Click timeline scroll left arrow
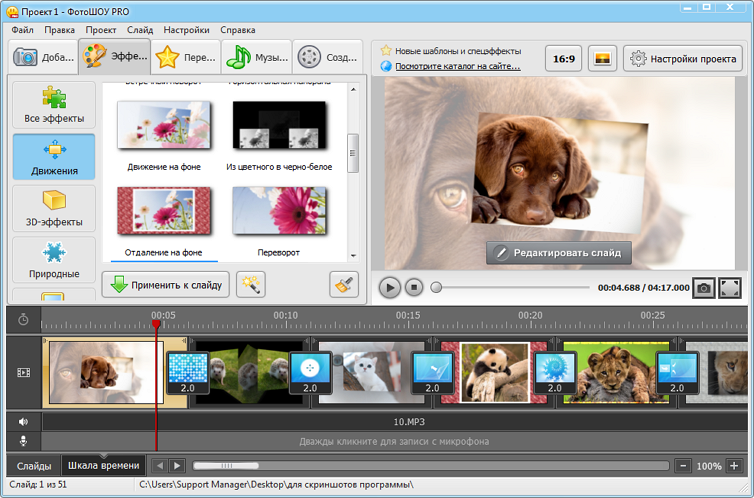Screen dimensions: 754x498 tap(160, 465)
